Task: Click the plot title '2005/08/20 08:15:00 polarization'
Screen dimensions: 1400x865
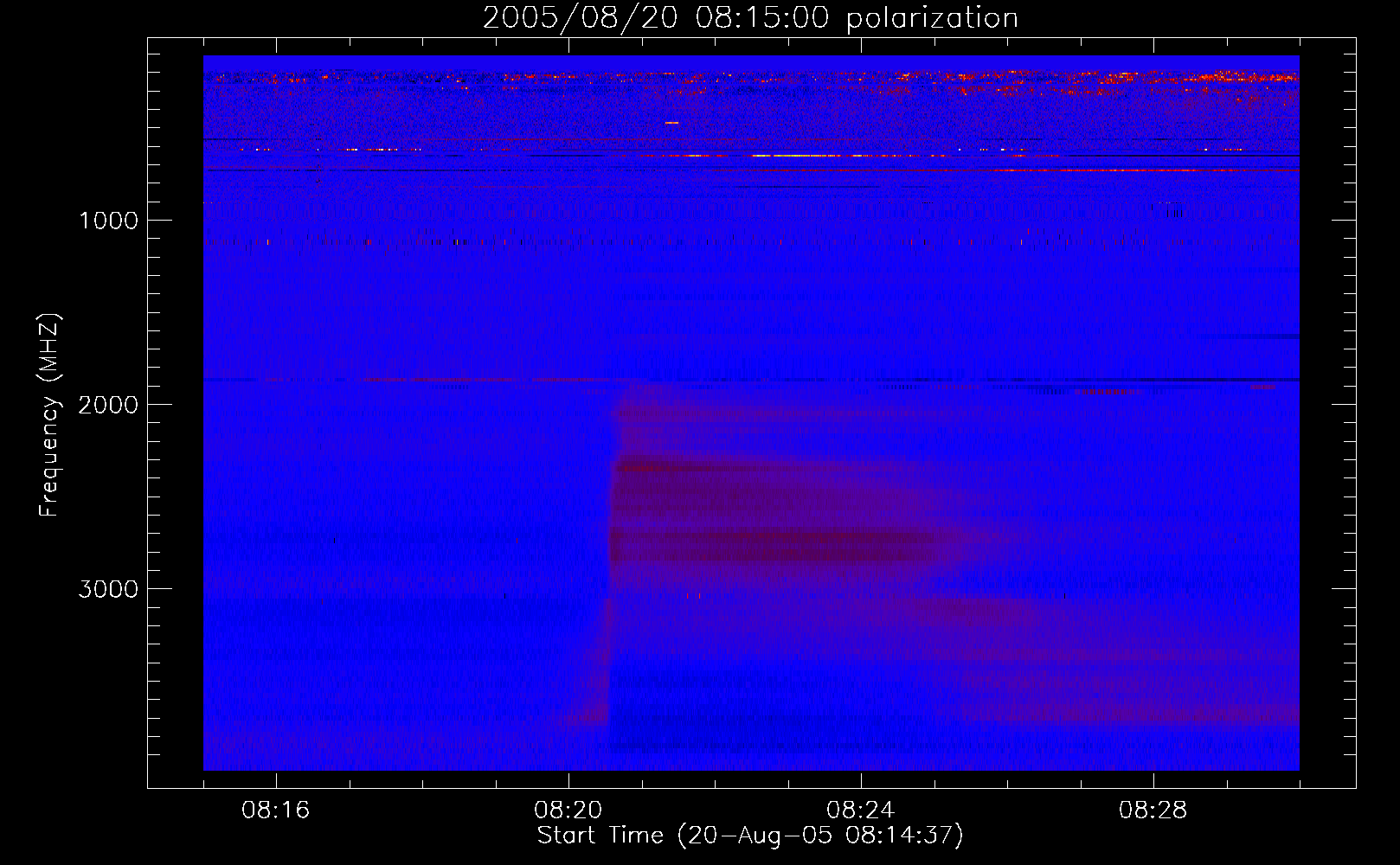Action: pyautogui.click(x=750, y=17)
